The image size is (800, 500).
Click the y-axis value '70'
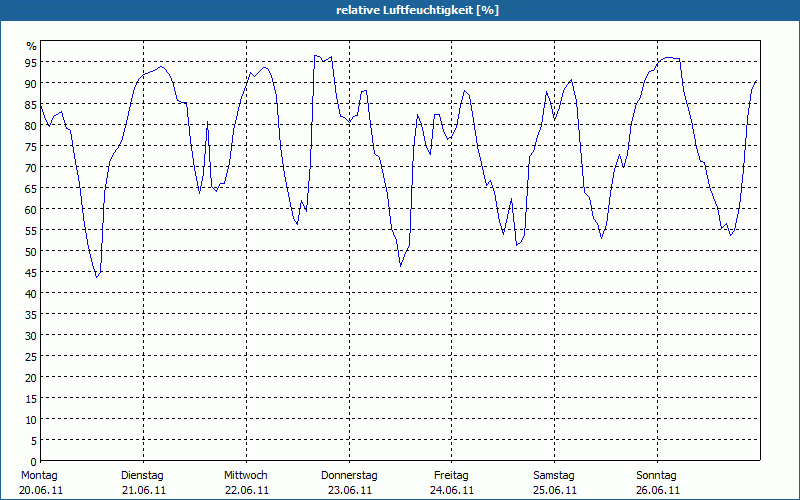pyautogui.click(x=31, y=168)
